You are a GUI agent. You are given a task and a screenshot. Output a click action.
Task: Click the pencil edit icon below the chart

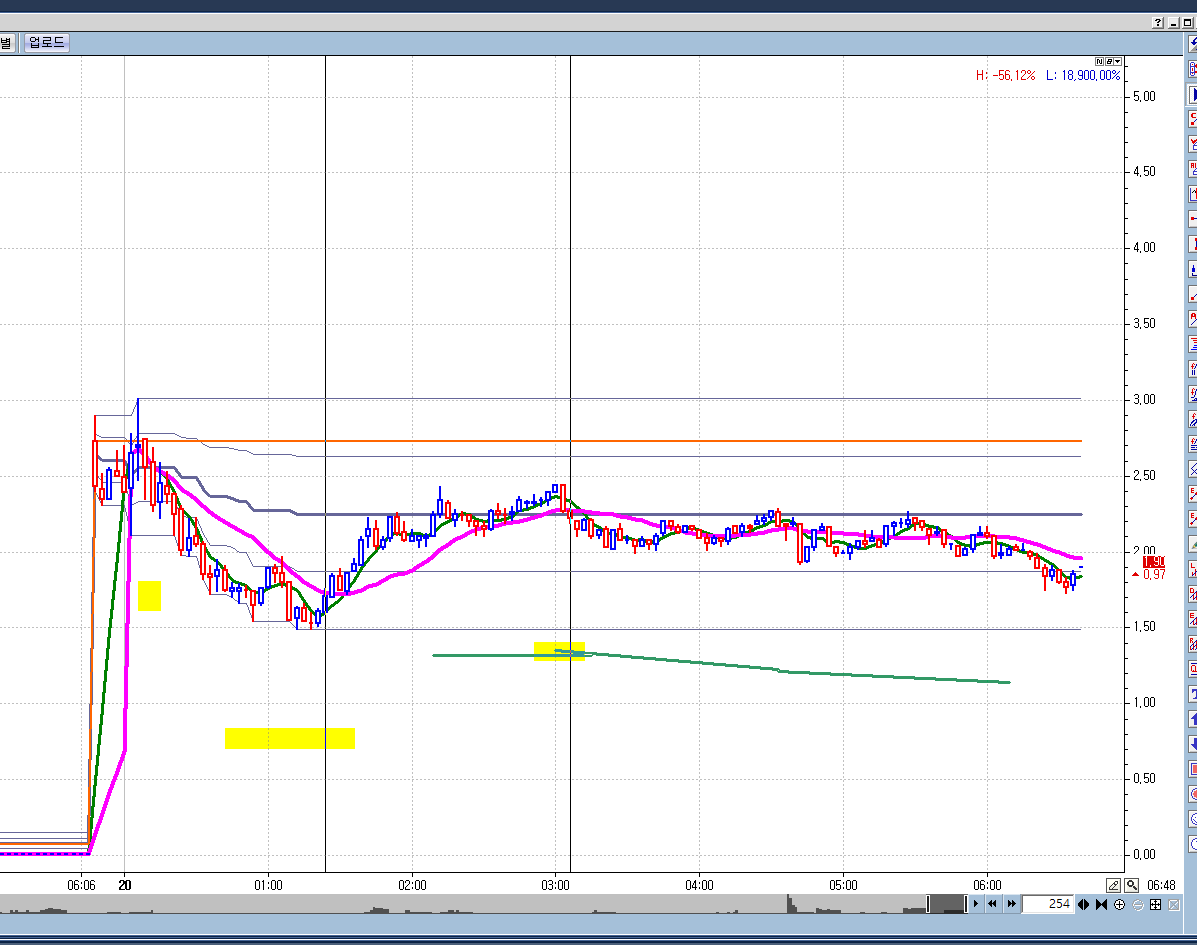click(1114, 885)
